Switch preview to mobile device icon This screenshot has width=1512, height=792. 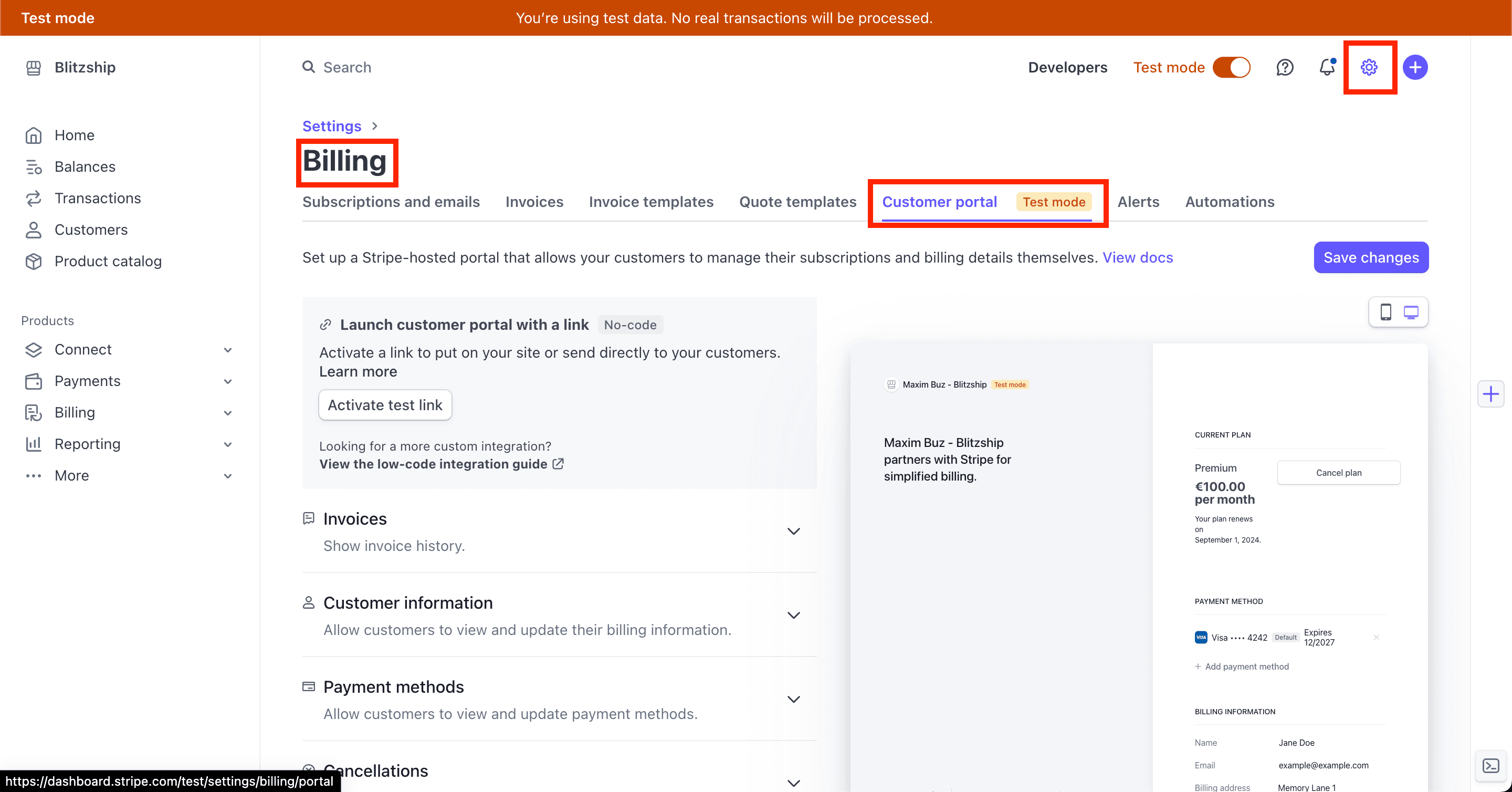(x=1386, y=312)
